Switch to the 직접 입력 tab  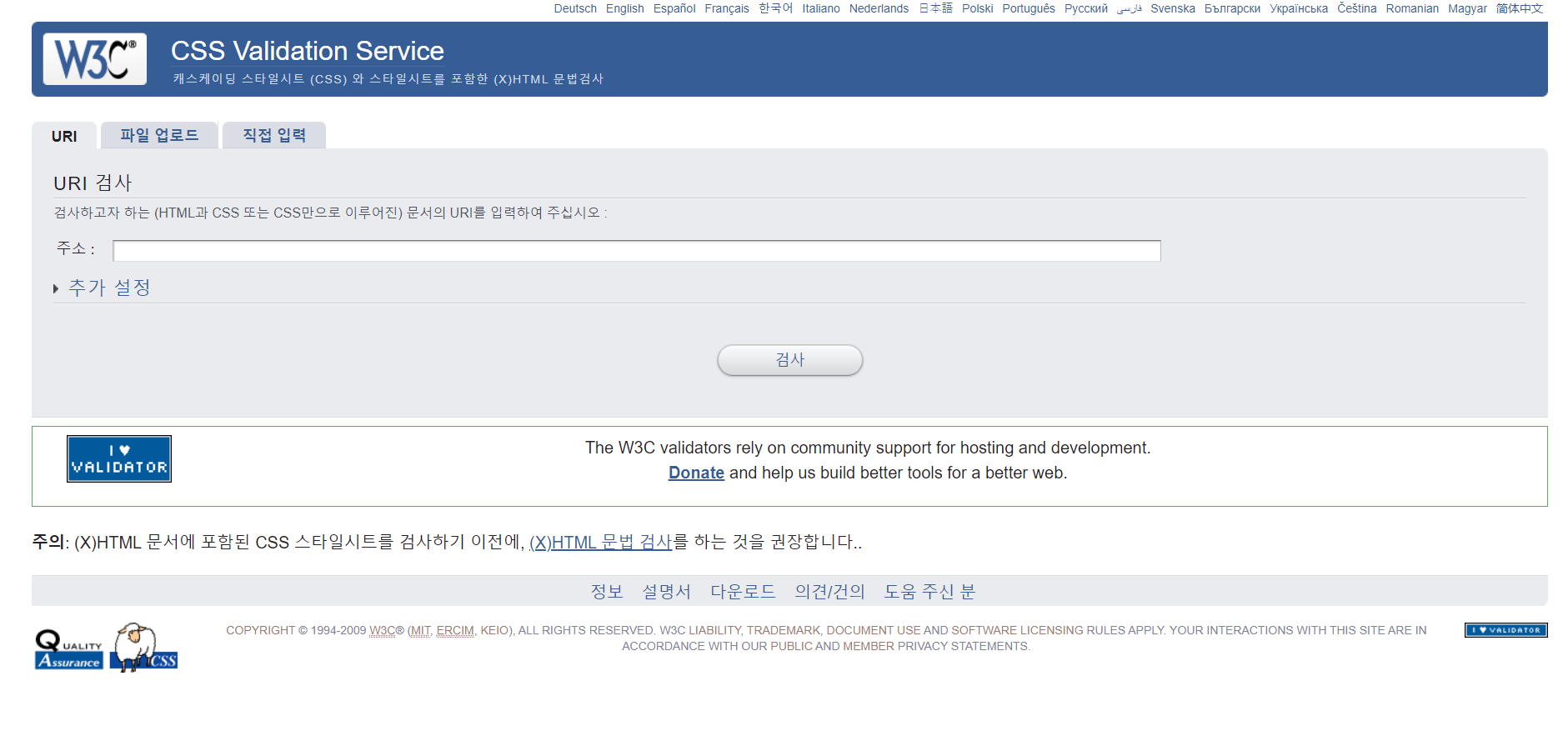274,135
